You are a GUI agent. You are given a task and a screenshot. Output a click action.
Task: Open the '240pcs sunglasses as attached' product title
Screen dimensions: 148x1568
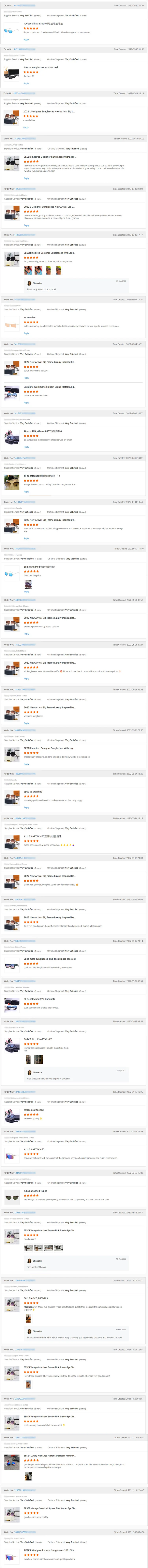click(x=40, y=68)
